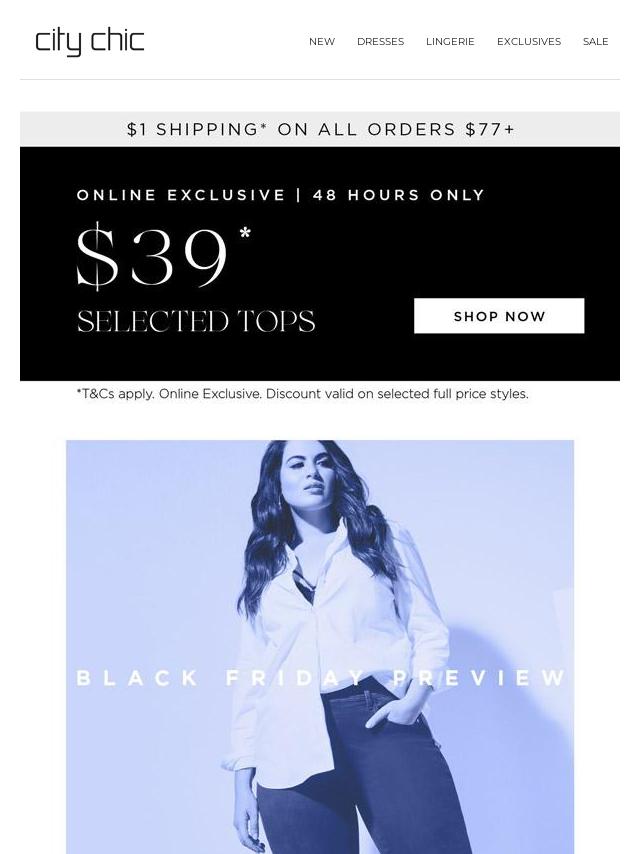Viewport: 640px width, 854px height.
Task: Open the NEW menu item
Action: 322,41
